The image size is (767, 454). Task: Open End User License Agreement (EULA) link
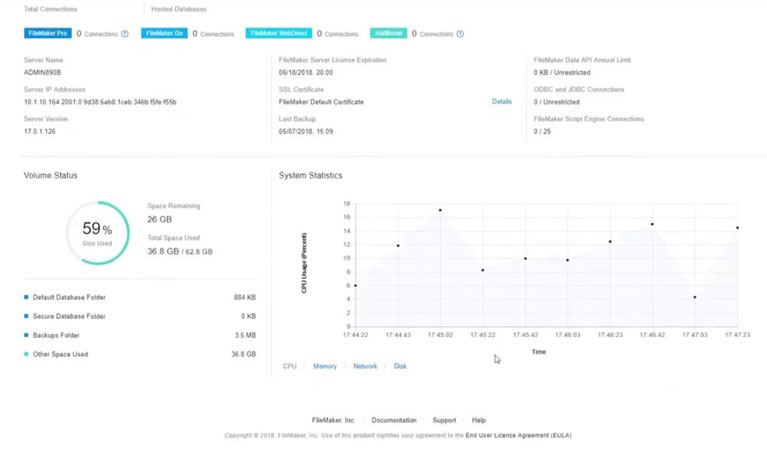[x=519, y=435]
